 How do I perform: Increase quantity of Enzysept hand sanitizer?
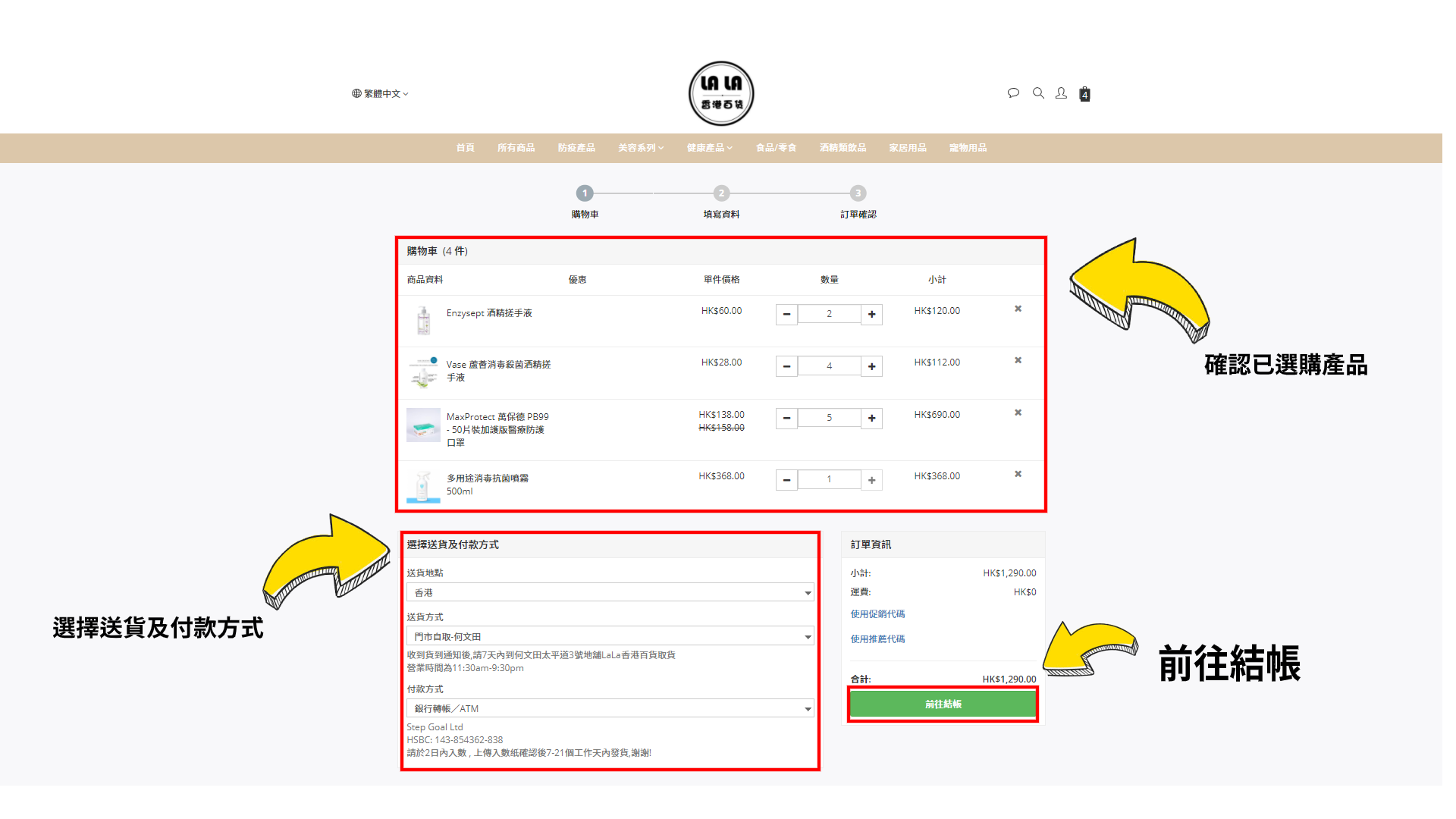point(872,314)
